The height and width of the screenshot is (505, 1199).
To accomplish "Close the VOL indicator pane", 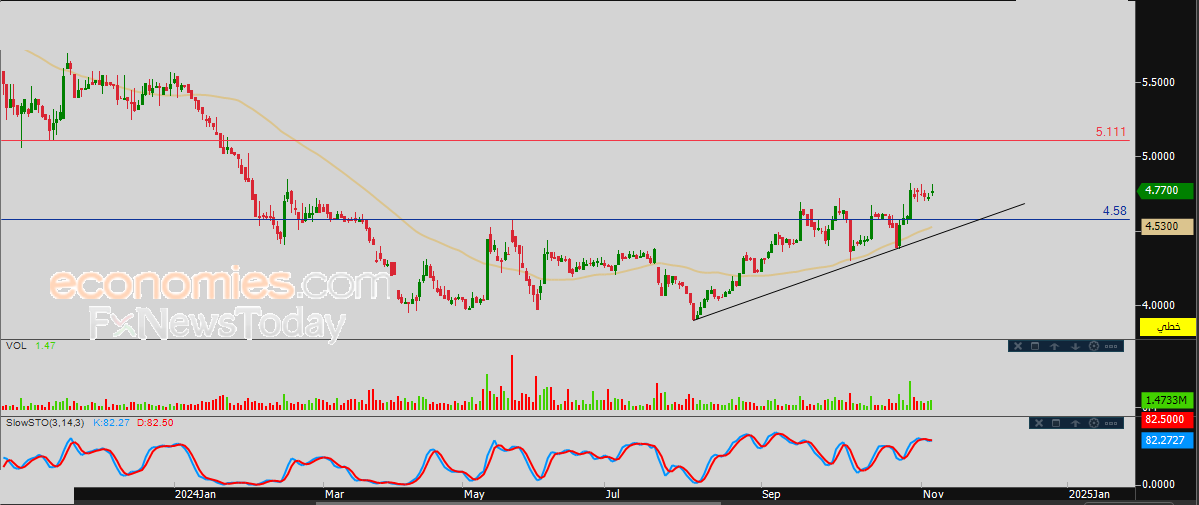I will click(x=1018, y=347).
